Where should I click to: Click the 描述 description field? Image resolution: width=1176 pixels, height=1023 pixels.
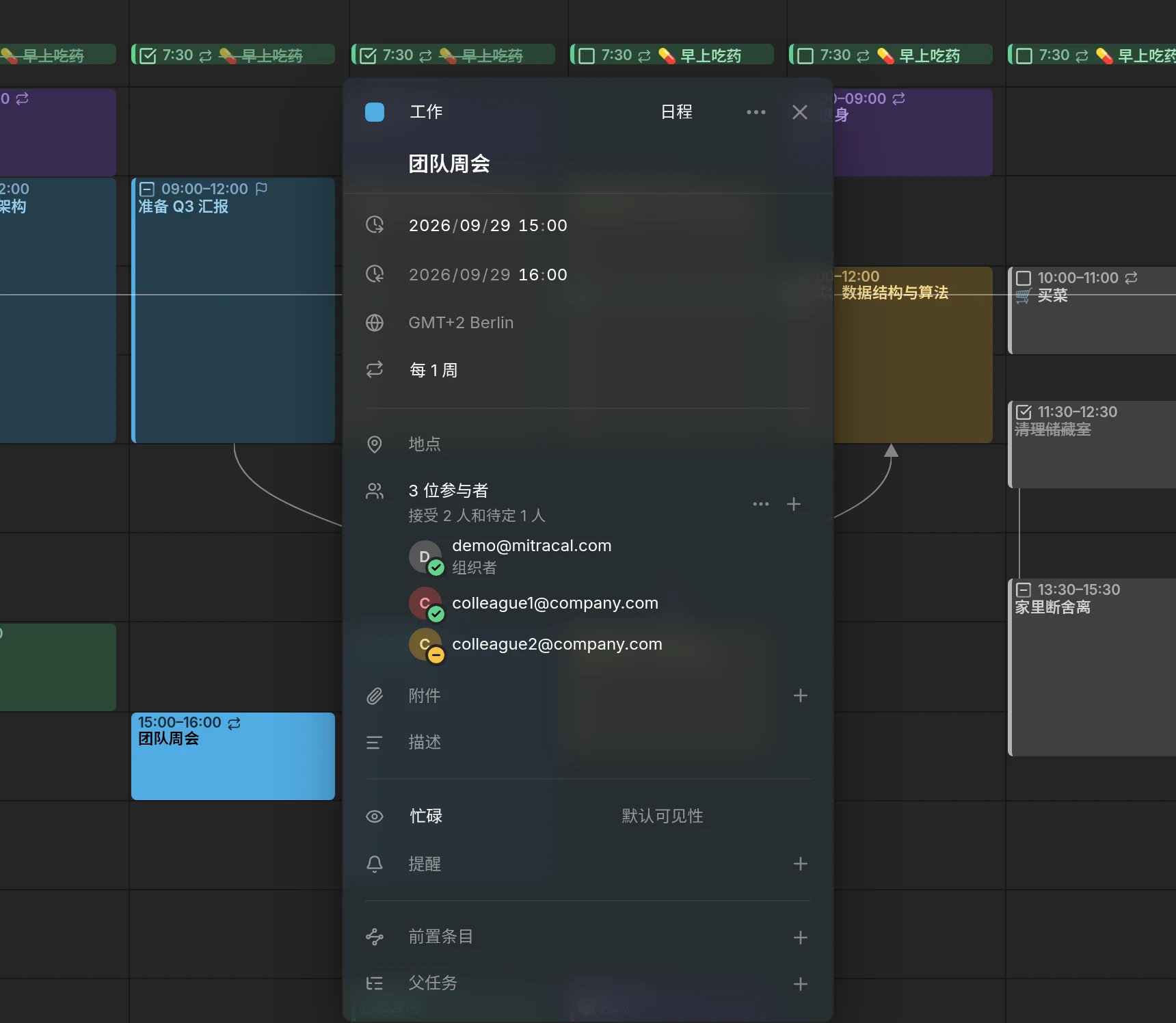(425, 742)
